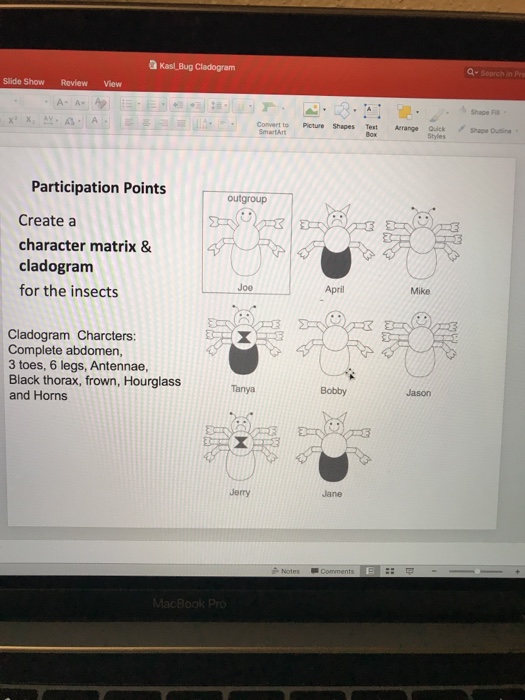Apply font color with the A button
The image size is (525, 700).
pyautogui.click(x=95, y=121)
